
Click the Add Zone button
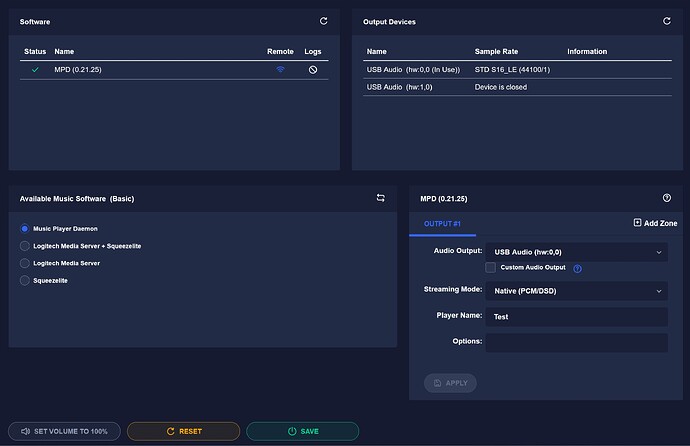pyautogui.click(x=655, y=223)
